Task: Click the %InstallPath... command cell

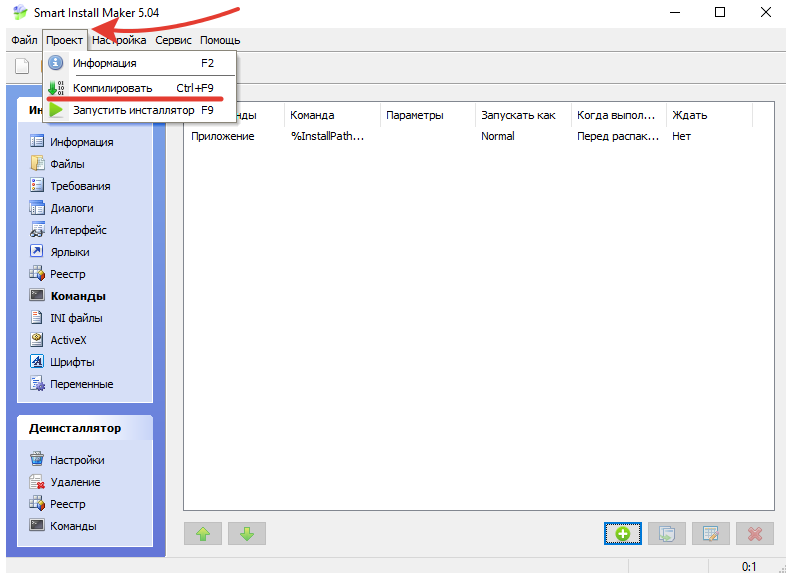Action: click(x=327, y=136)
